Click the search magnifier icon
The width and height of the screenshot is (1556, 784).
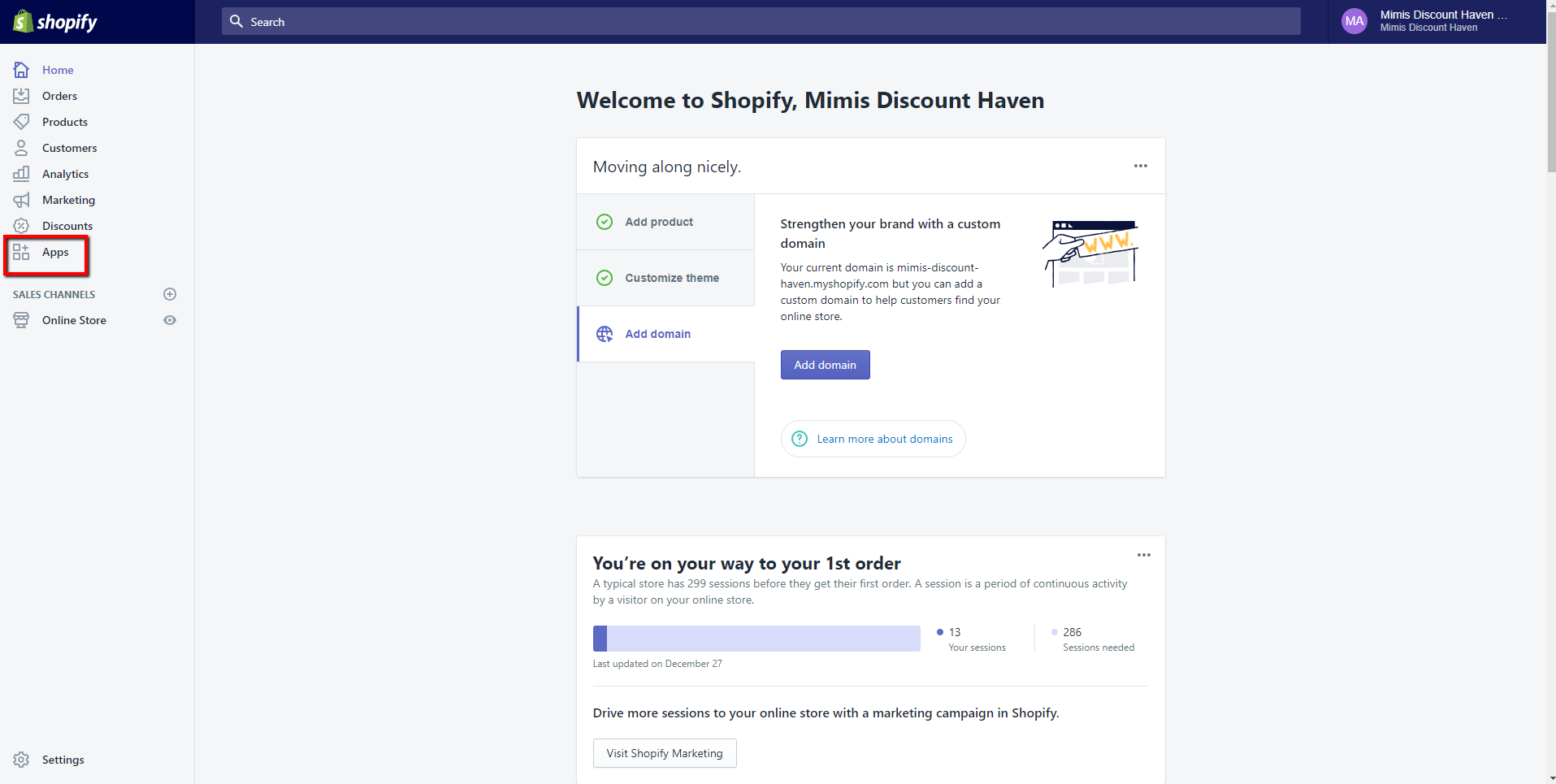pos(236,21)
